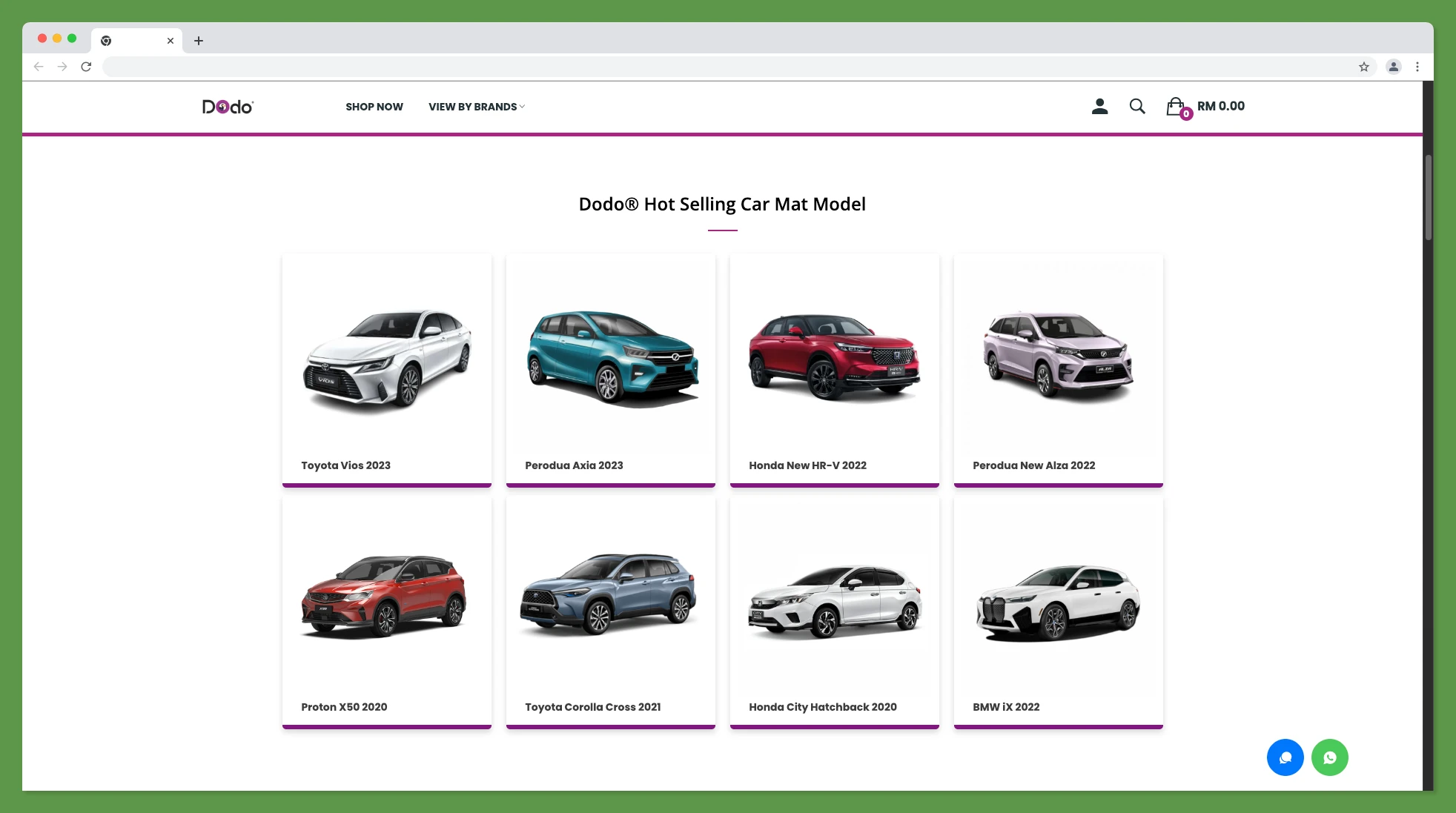
Task: Open the shopping cart bag icon
Action: (1175, 107)
